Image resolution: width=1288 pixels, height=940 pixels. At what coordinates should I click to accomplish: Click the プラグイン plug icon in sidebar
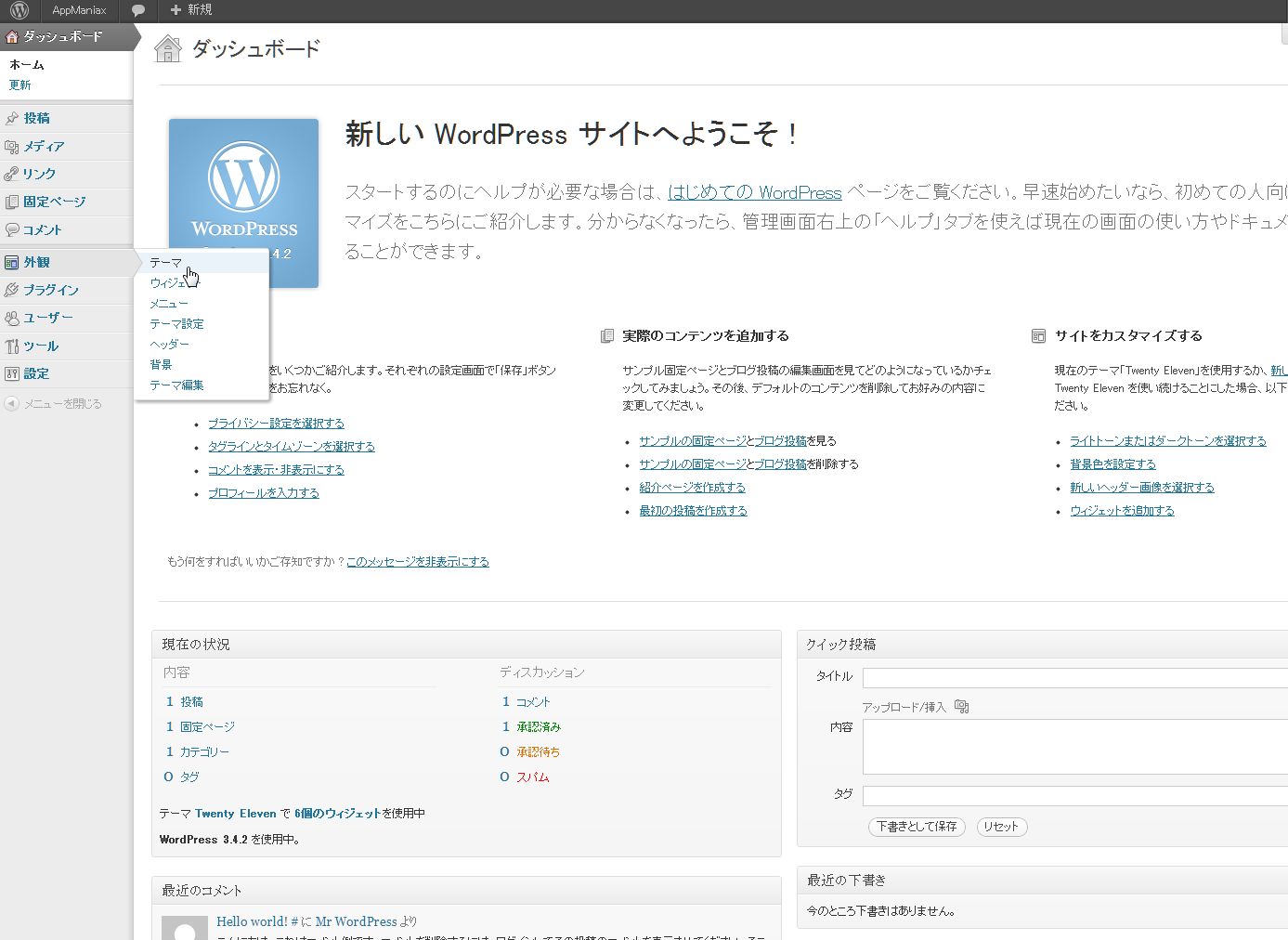click(x=12, y=290)
